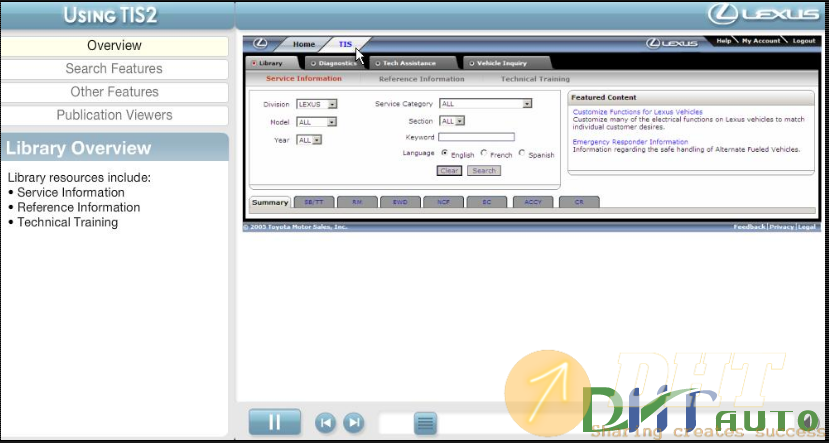Viewport: 829px width, 443px height.
Task: Click the Help link
Action: click(x=723, y=41)
